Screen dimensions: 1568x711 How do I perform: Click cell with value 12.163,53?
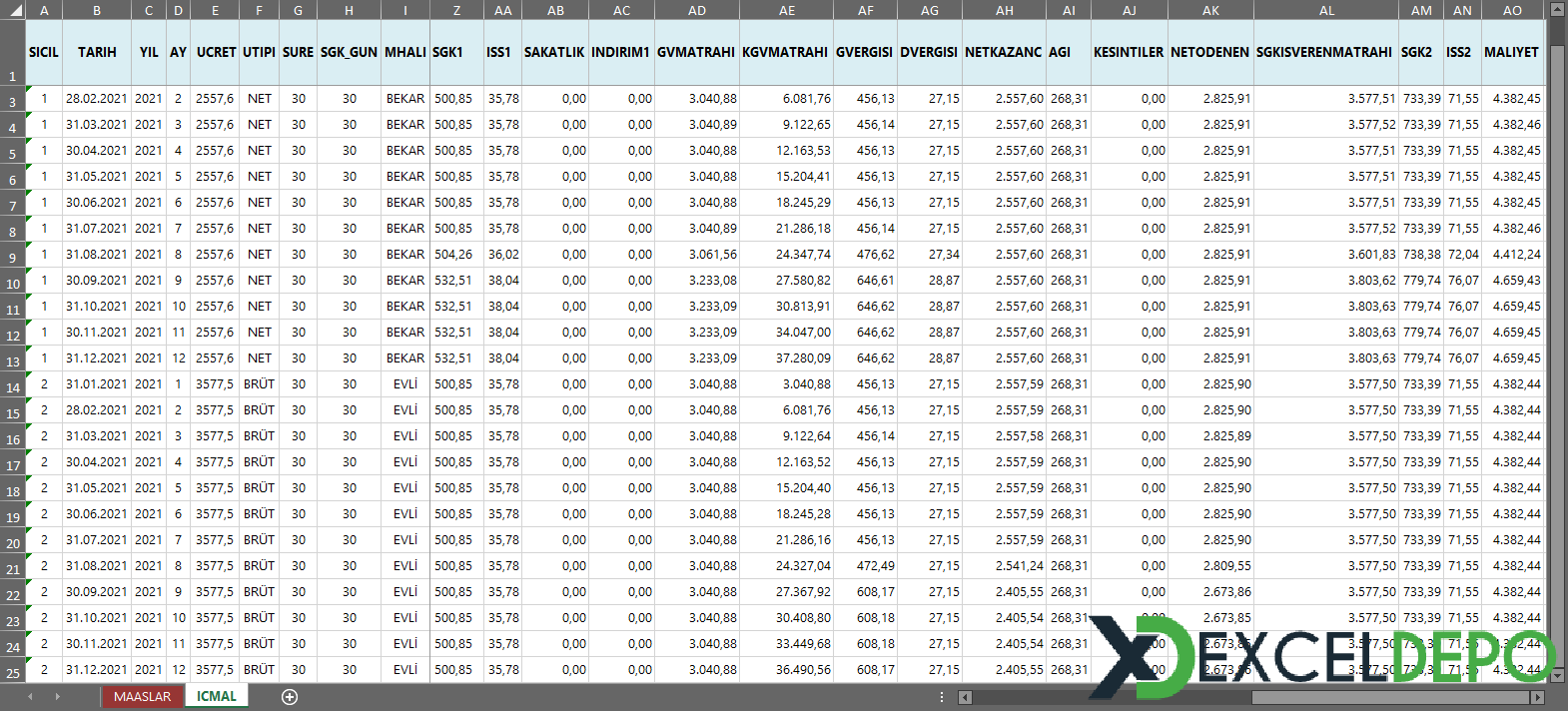(x=787, y=151)
